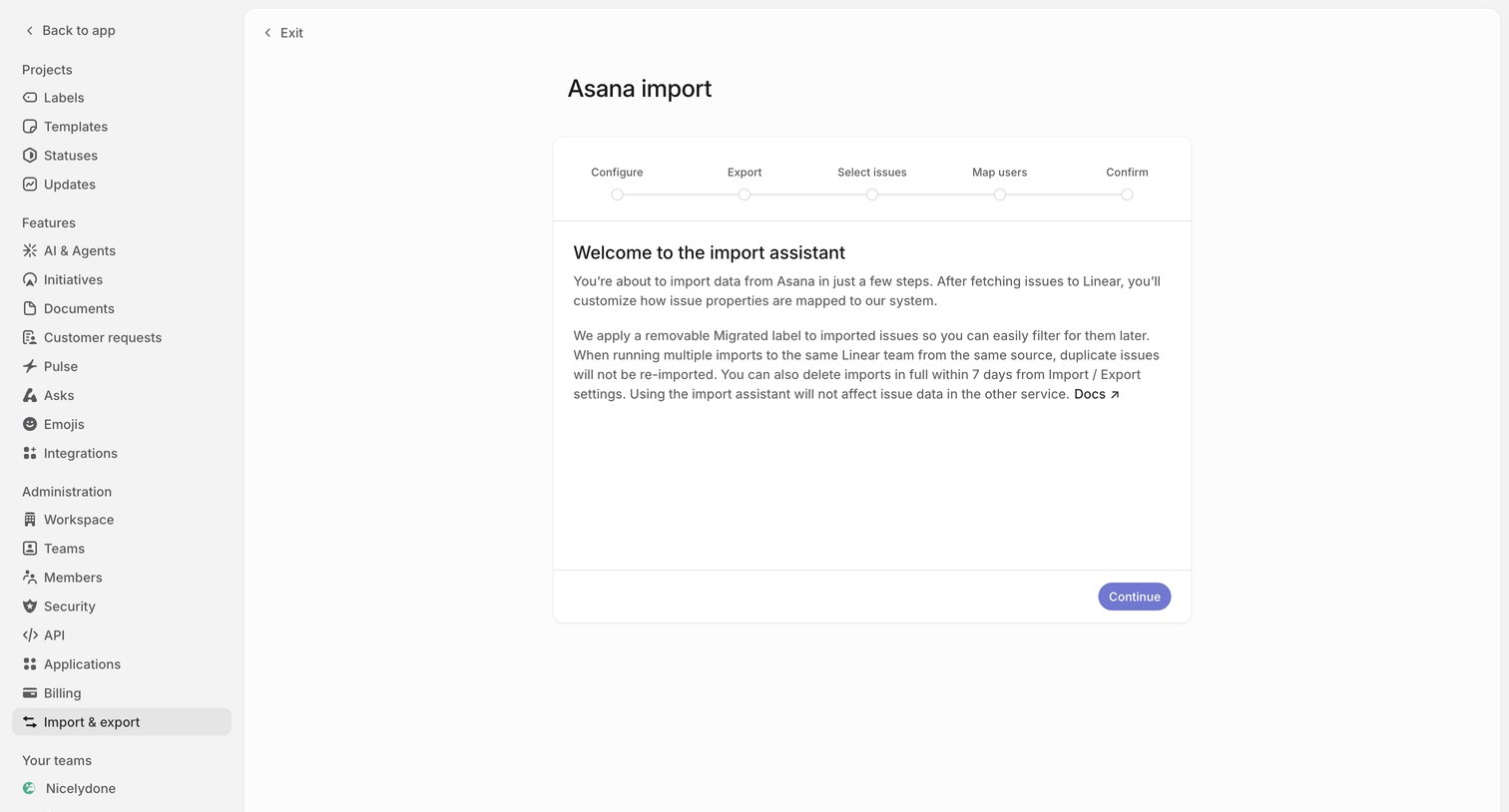Click the Integrations grid icon
The height and width of the screenshot is (812, 1509).
[30, 453]
